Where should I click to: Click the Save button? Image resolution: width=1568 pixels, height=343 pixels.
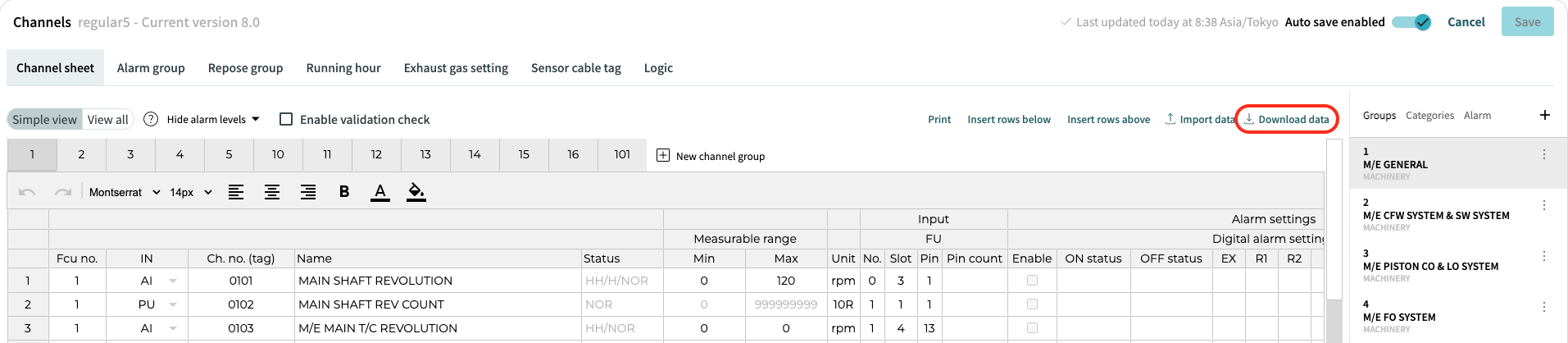point(1527,22)
